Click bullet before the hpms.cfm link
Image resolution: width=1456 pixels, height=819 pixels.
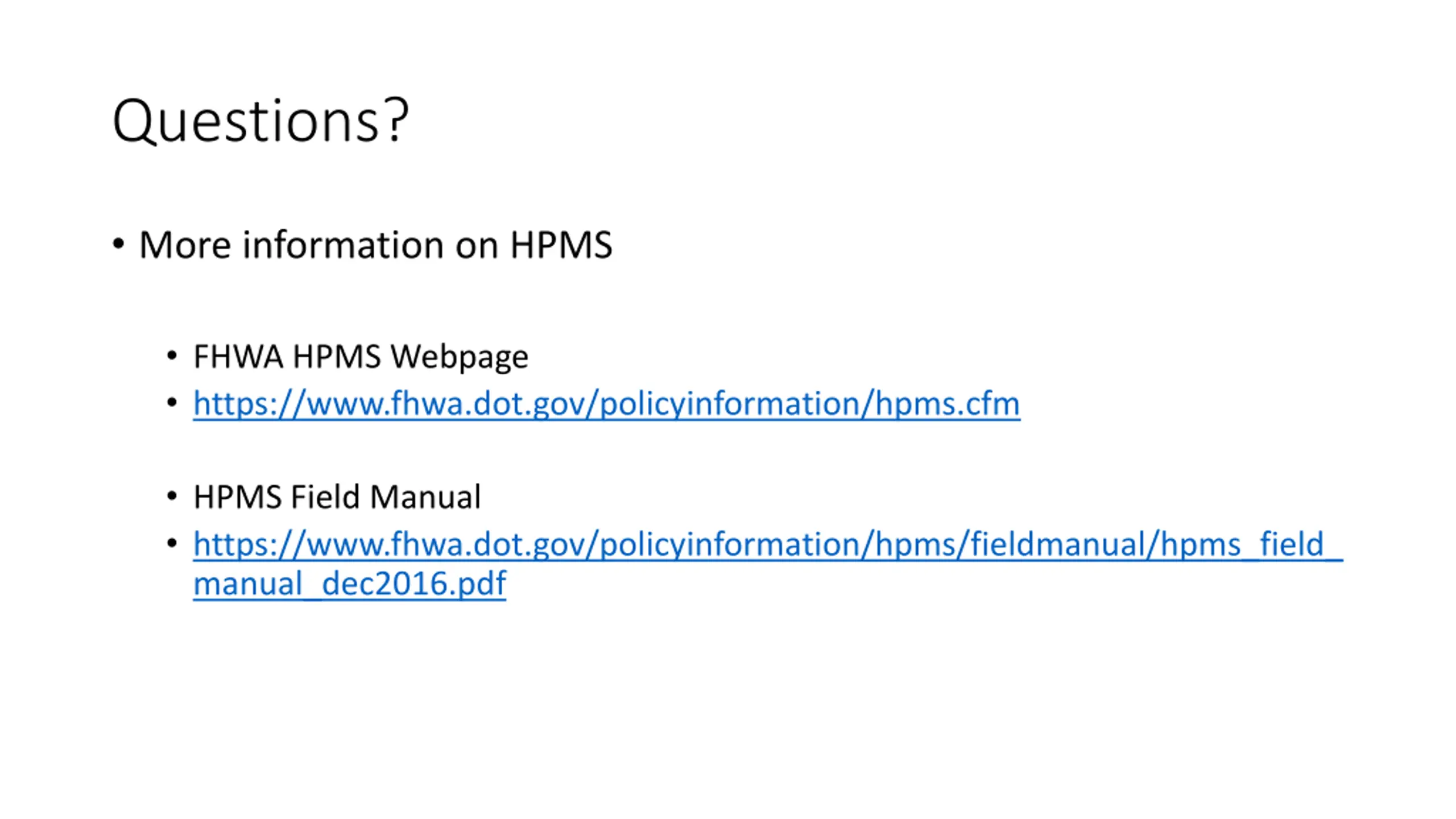(x=172, y=403)
